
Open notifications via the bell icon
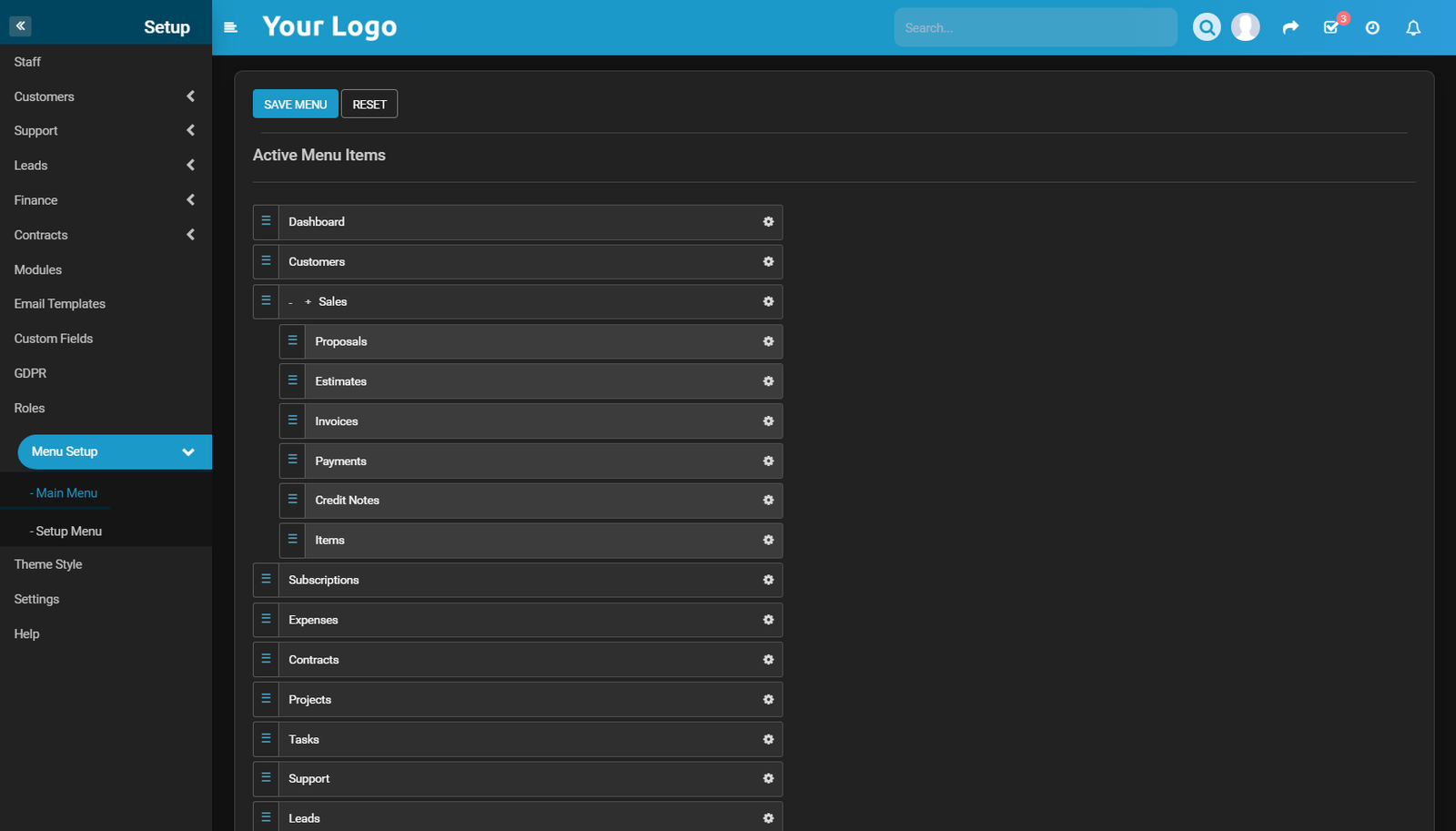click(1412, 27)
